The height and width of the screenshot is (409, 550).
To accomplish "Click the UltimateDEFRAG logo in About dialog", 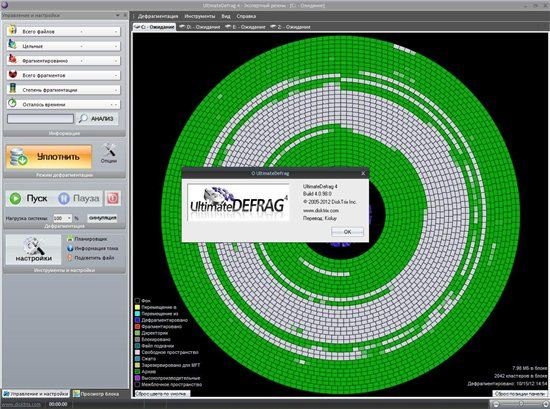I will tap(239, 202).
